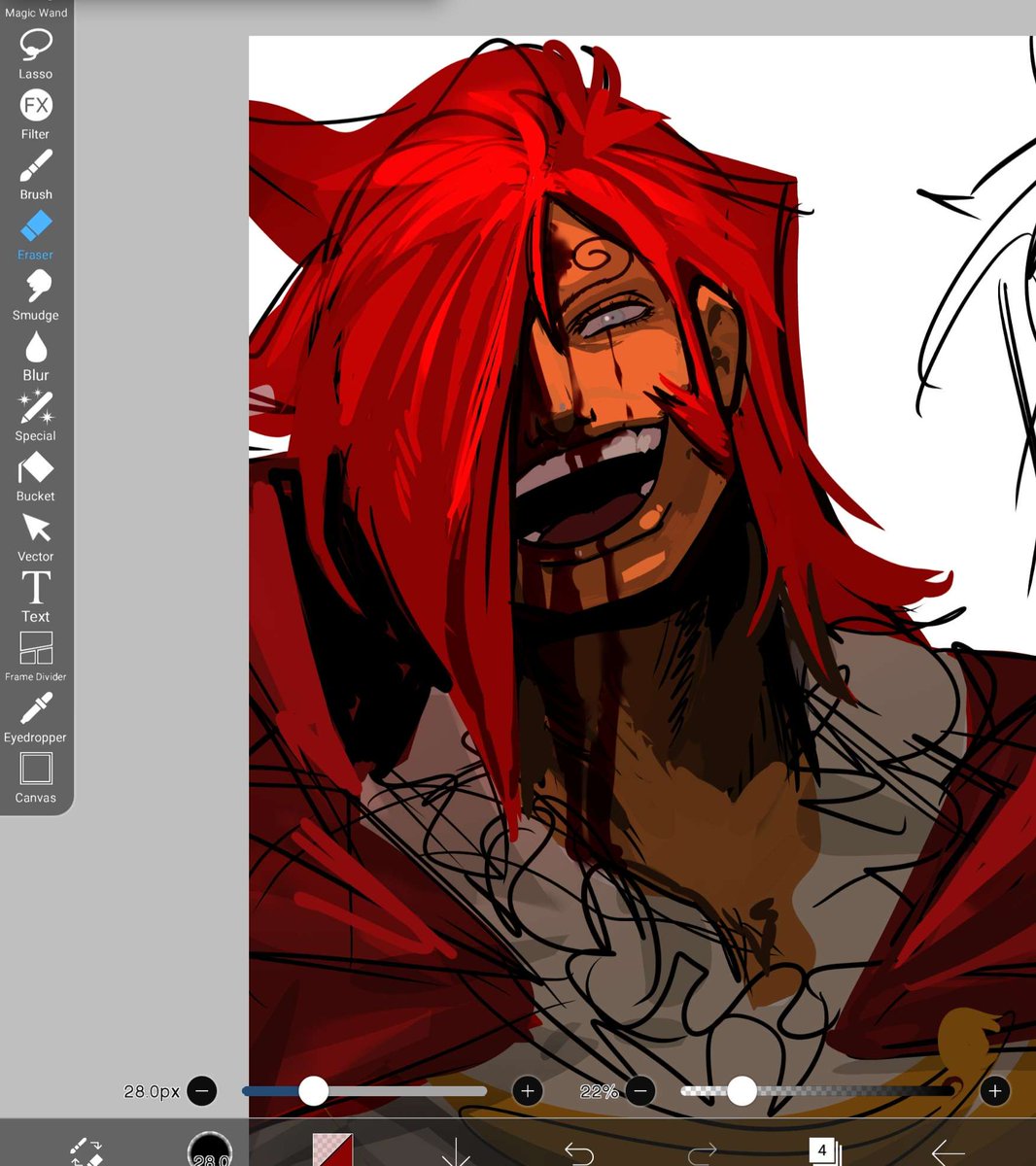The width and height of the screenshot is (1036, 1166).
Task: Select the Brush tool
Action: pyautogui.click(x=35, y=175)
